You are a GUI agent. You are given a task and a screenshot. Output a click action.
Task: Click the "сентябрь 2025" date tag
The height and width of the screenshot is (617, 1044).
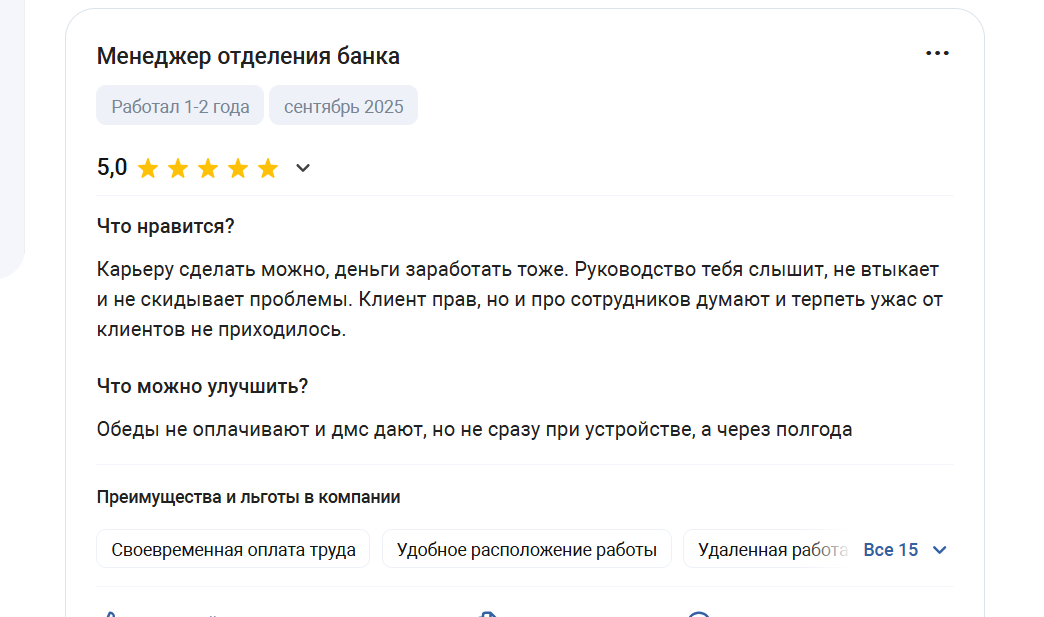(343, 106)
